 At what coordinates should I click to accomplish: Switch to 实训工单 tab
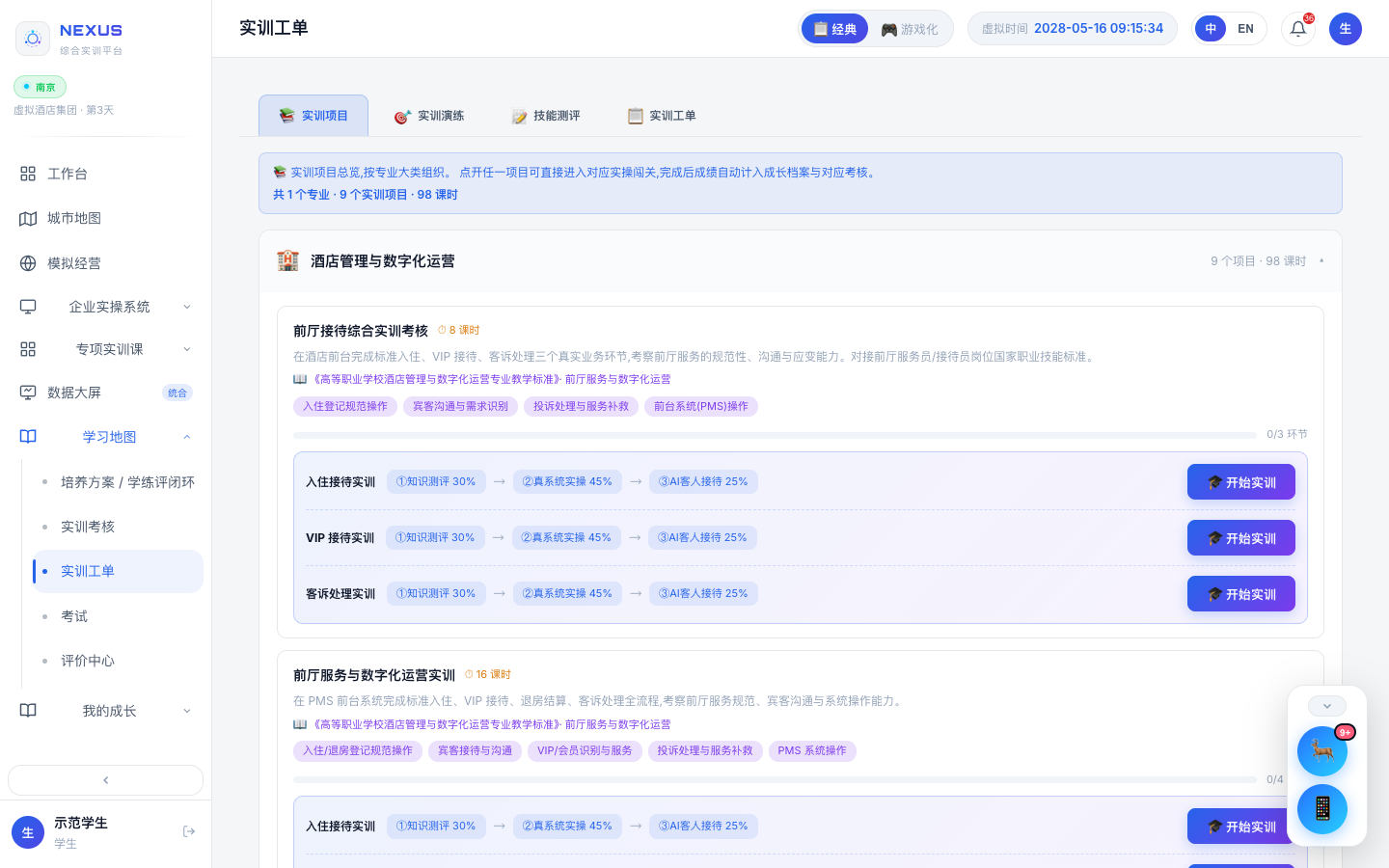661,116
